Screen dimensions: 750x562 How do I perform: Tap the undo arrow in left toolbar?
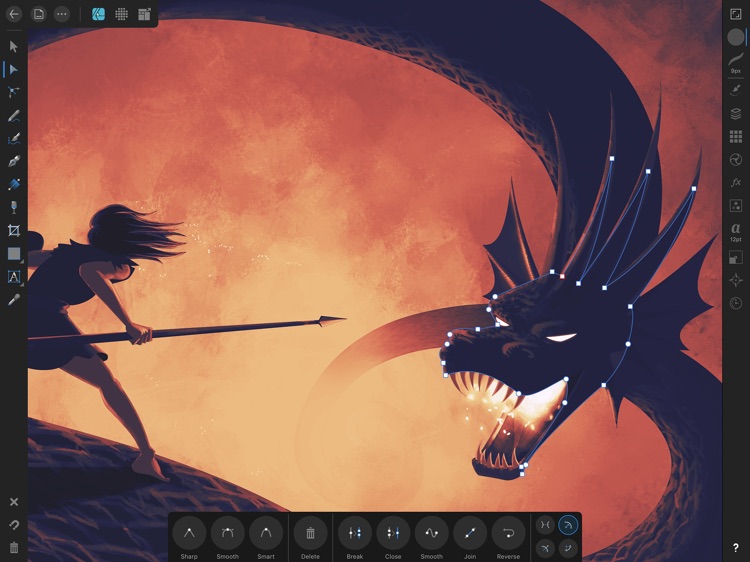coord(14,525)
